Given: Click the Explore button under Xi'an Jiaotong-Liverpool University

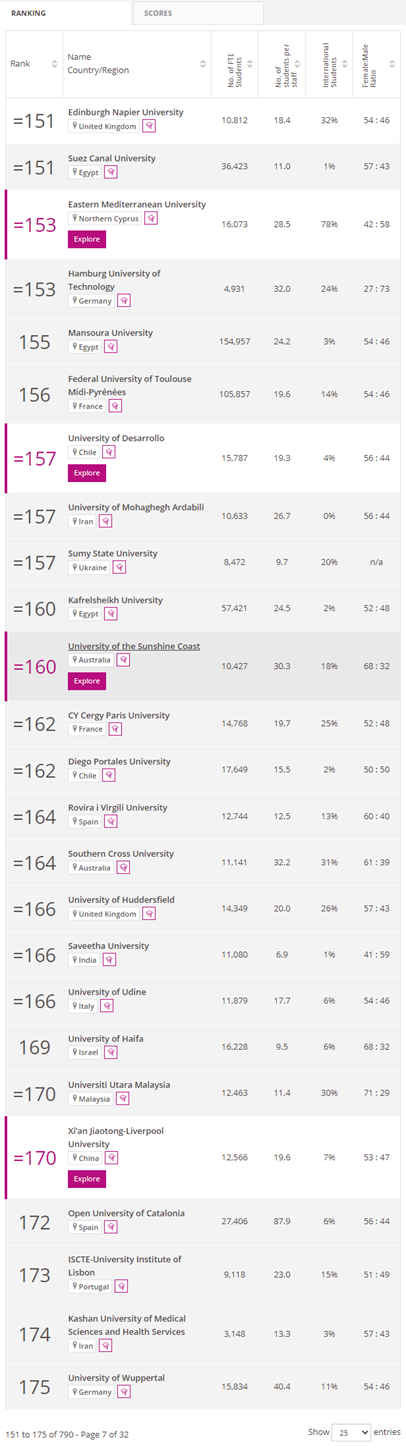Looking at the screenshot, I should click(86, 1179).
